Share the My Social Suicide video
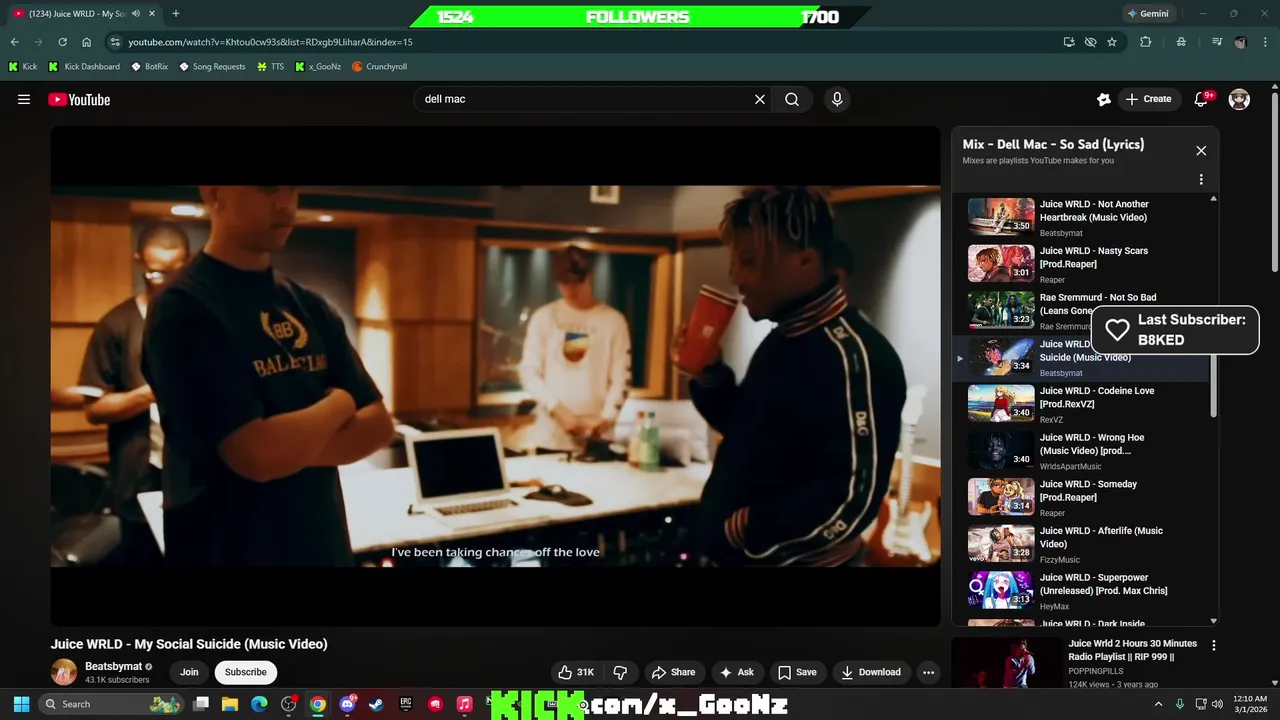 673,672
